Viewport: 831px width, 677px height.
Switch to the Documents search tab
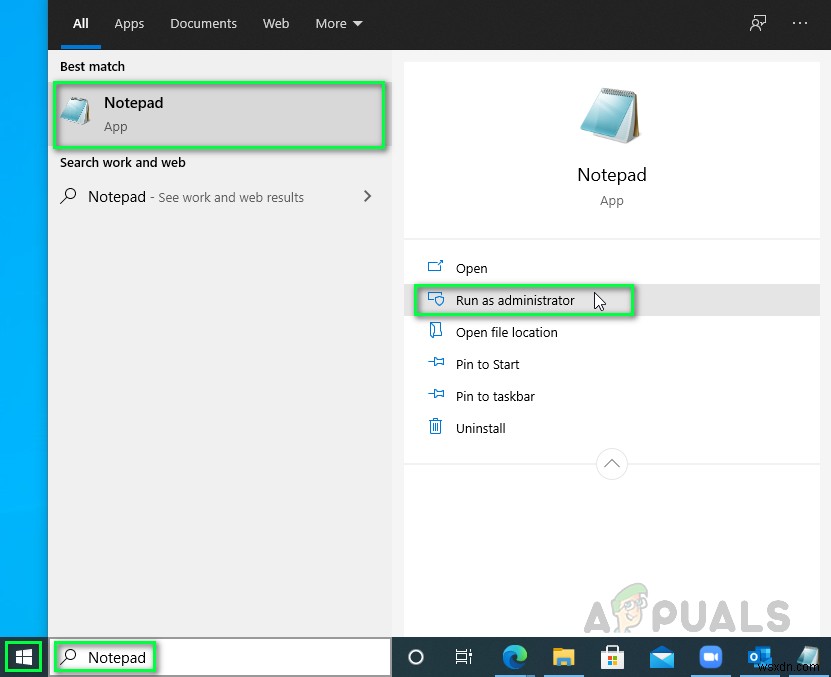tap(203, 23)
